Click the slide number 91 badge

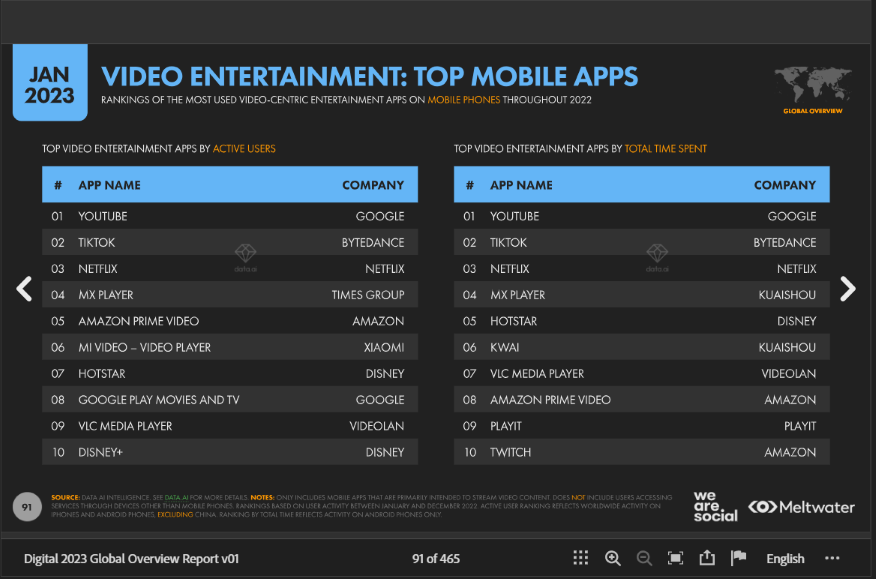[x=27, y=507]
